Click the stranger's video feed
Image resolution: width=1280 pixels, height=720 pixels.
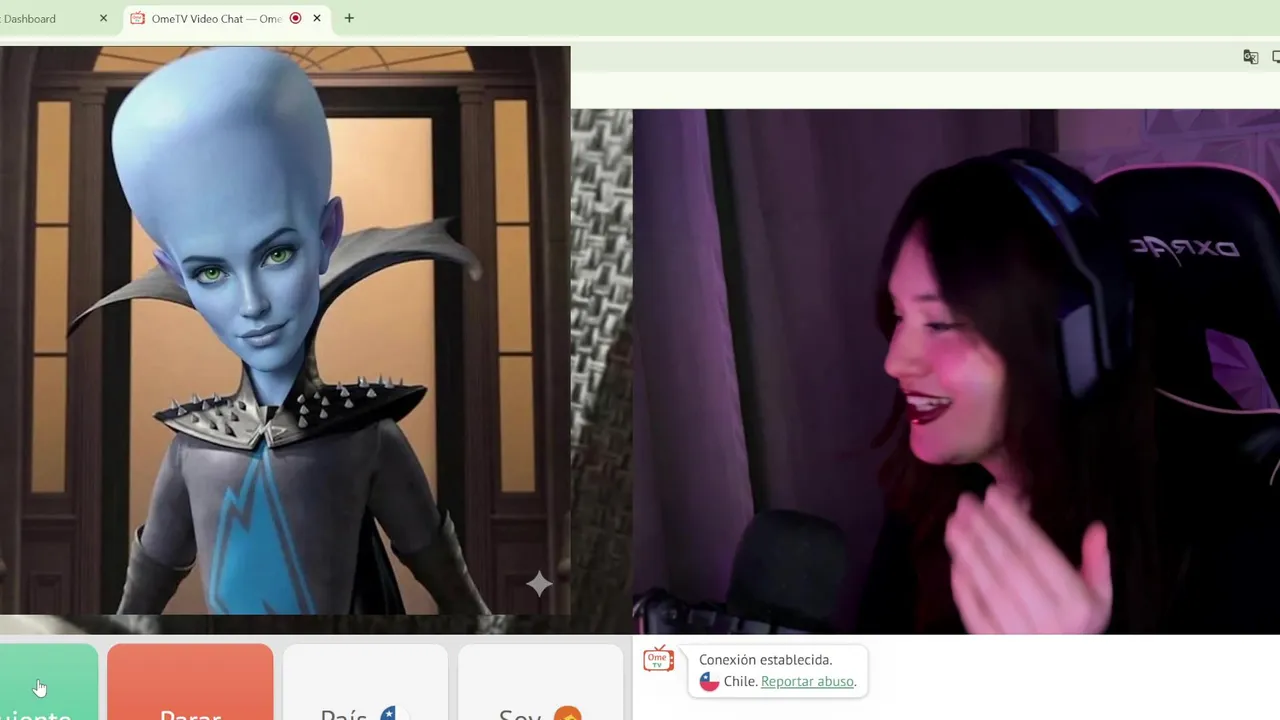[x=285, y=330]
